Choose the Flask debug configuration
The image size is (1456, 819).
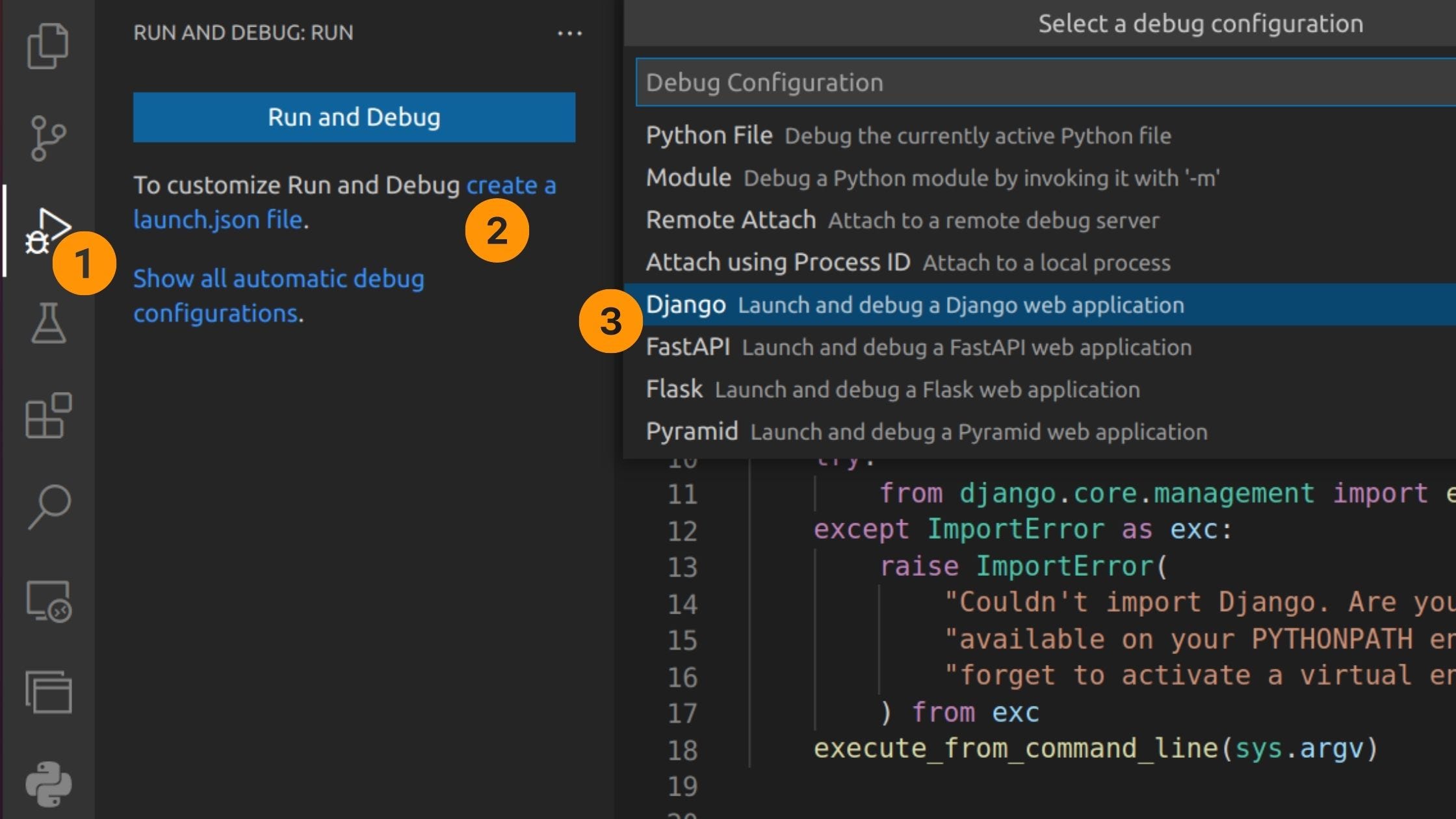(x=675, y=389)
